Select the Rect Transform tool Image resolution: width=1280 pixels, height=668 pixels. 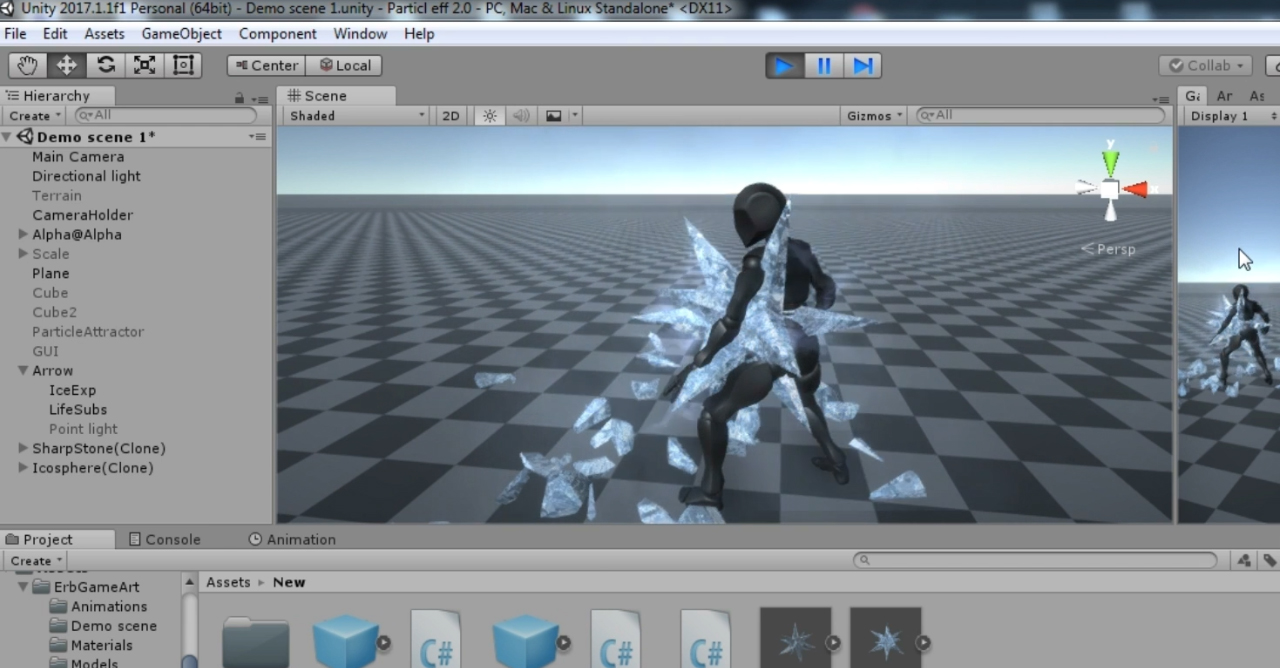183,65
